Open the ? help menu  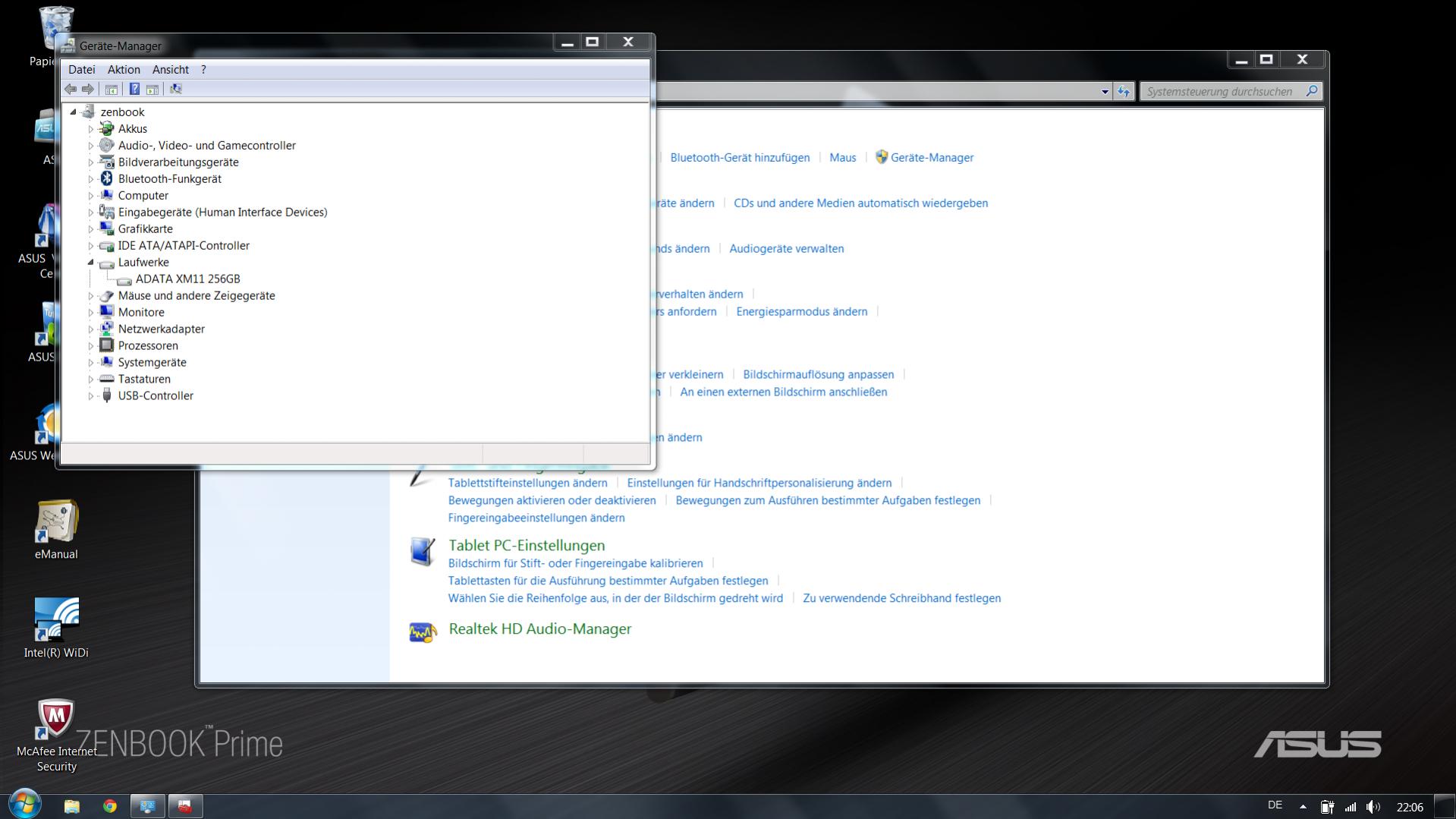pyautogui.click(x=203, y=69)
